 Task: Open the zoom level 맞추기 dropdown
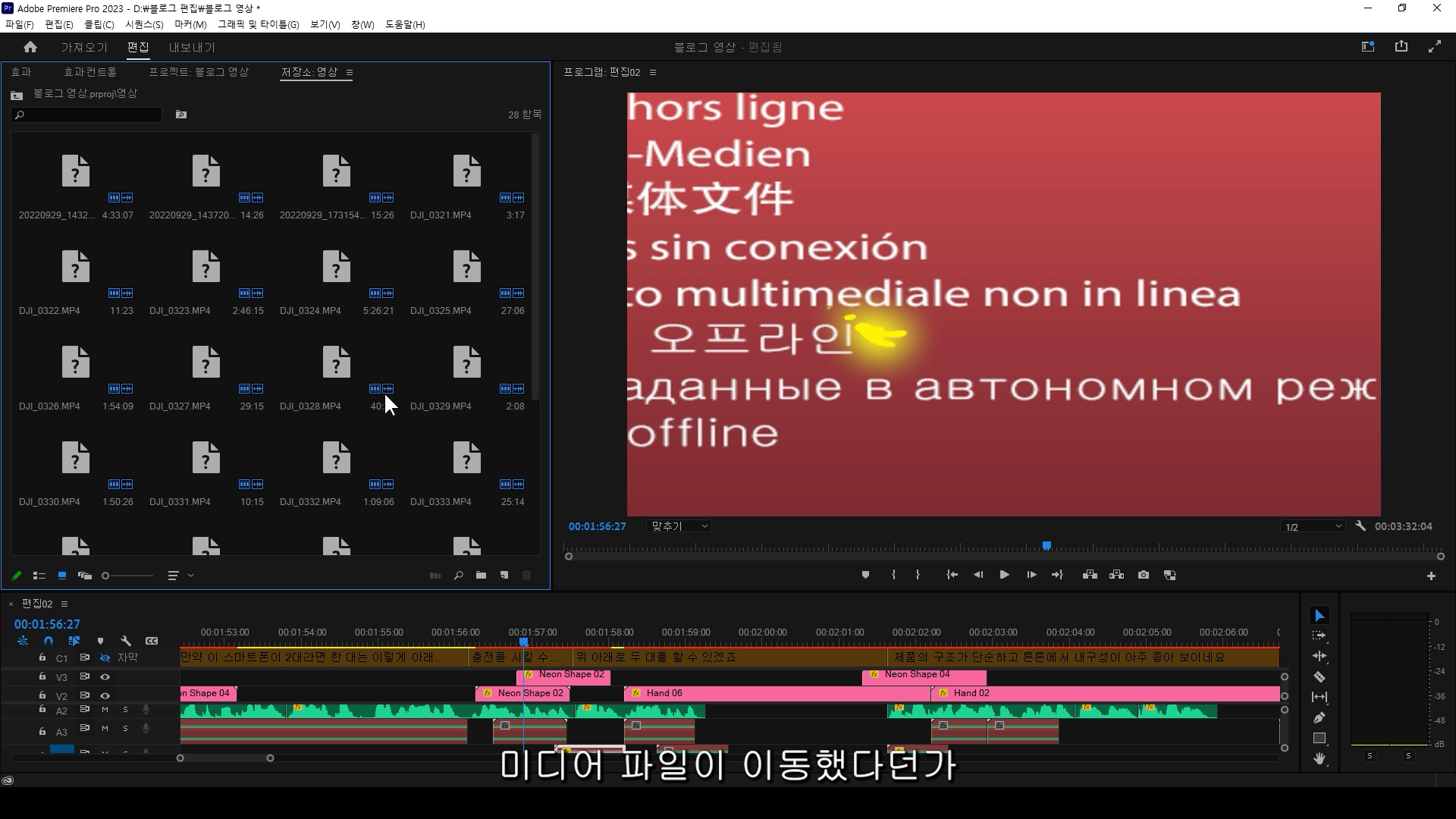[679, 526]
